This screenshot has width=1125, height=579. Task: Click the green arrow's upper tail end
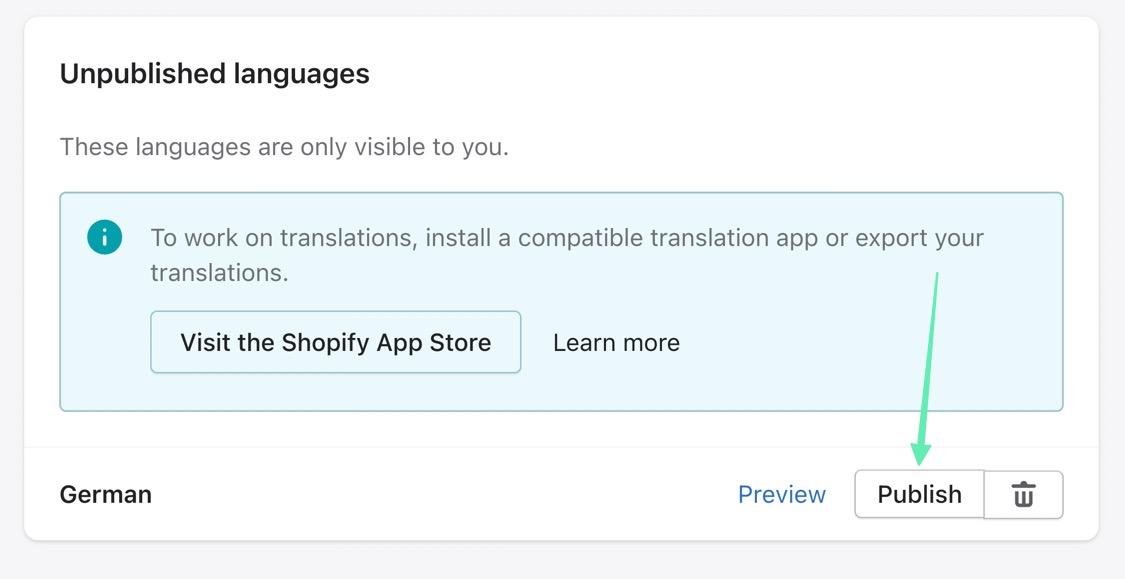click(x=937, y=277)
